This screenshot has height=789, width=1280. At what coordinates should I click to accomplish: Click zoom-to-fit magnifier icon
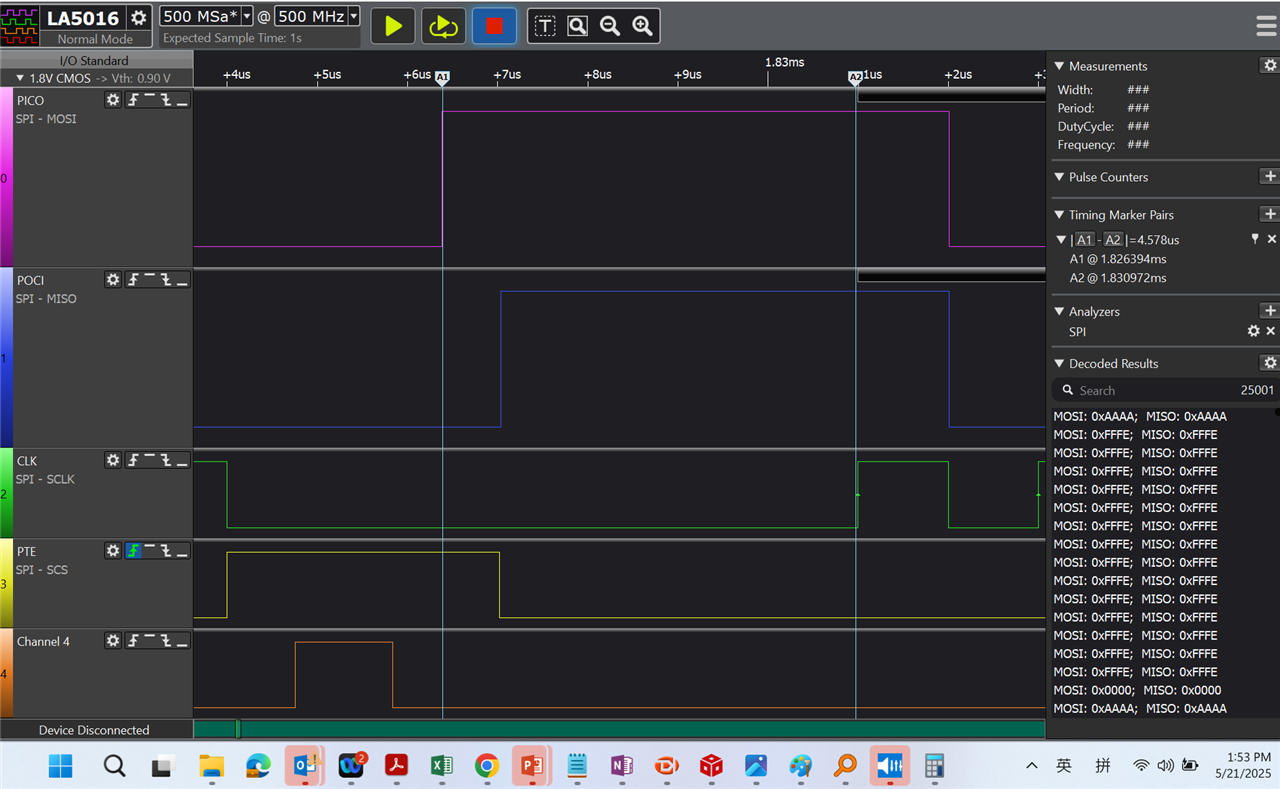(577, 26)
